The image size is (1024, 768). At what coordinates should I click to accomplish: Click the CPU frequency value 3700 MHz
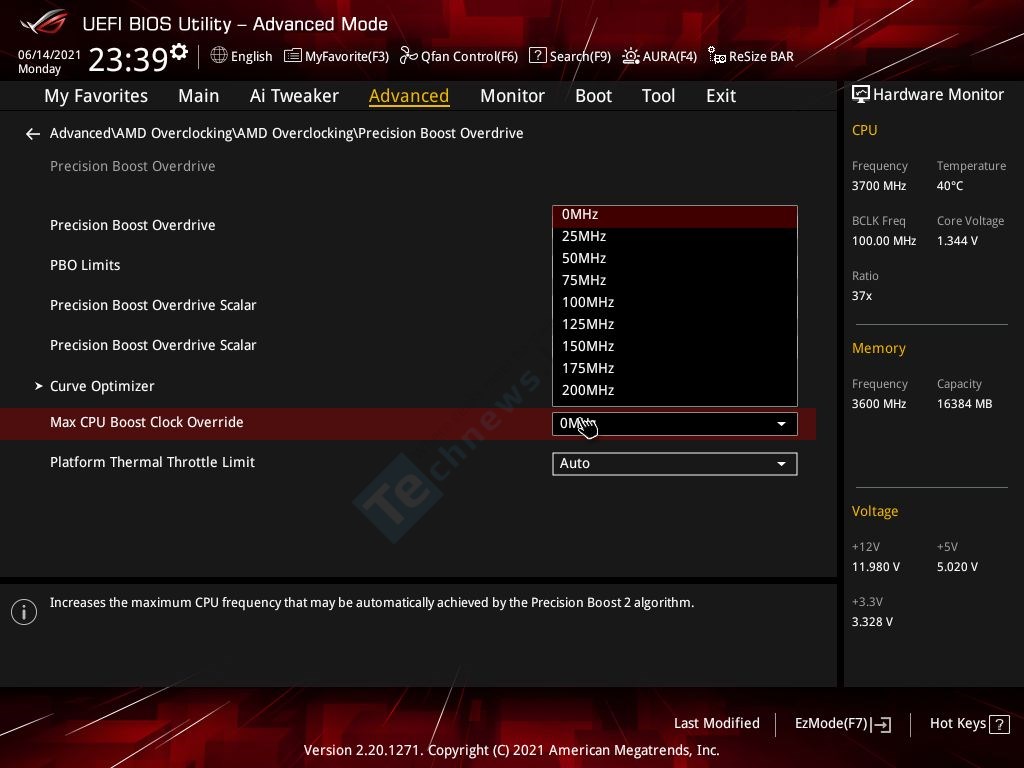tap(878, 186)
